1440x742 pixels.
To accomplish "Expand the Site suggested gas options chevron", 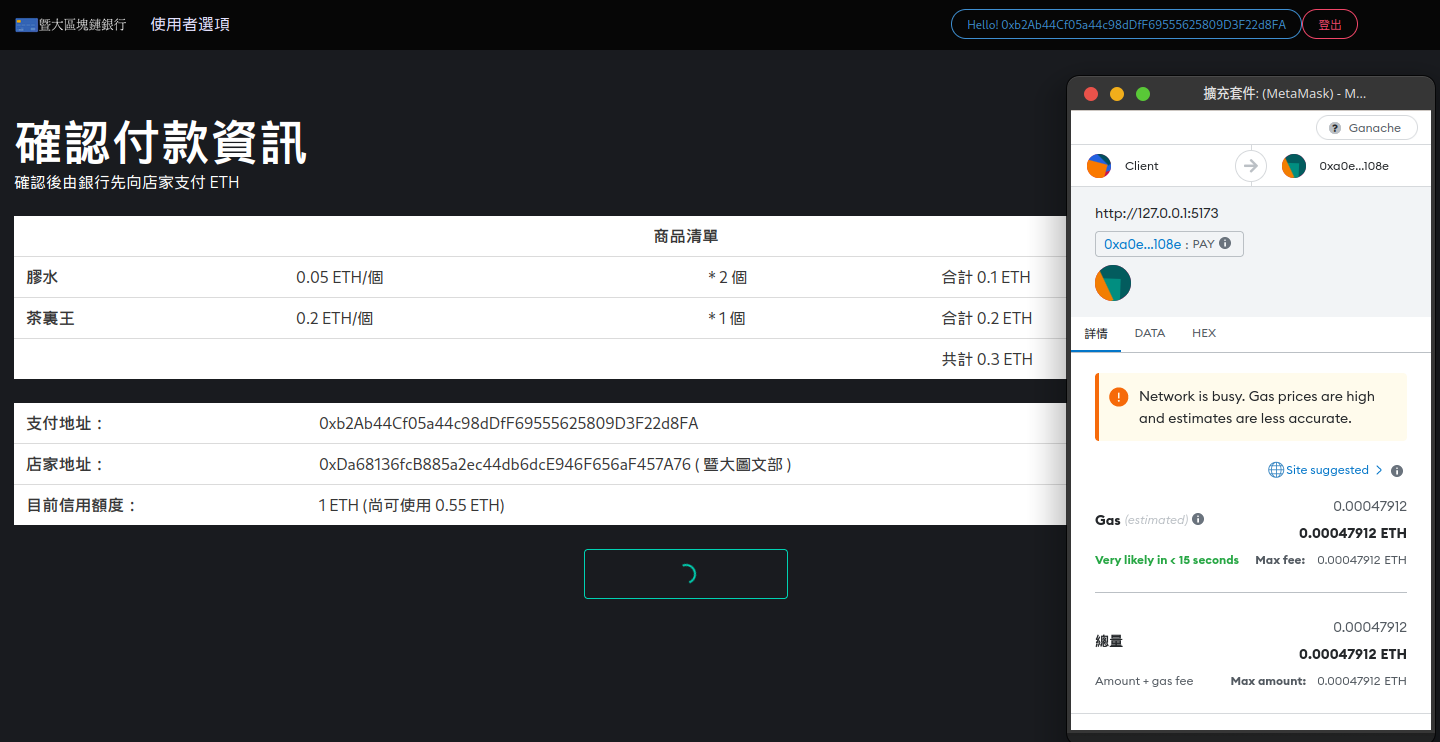I will pyautogui.click(x=1379, y=470).
